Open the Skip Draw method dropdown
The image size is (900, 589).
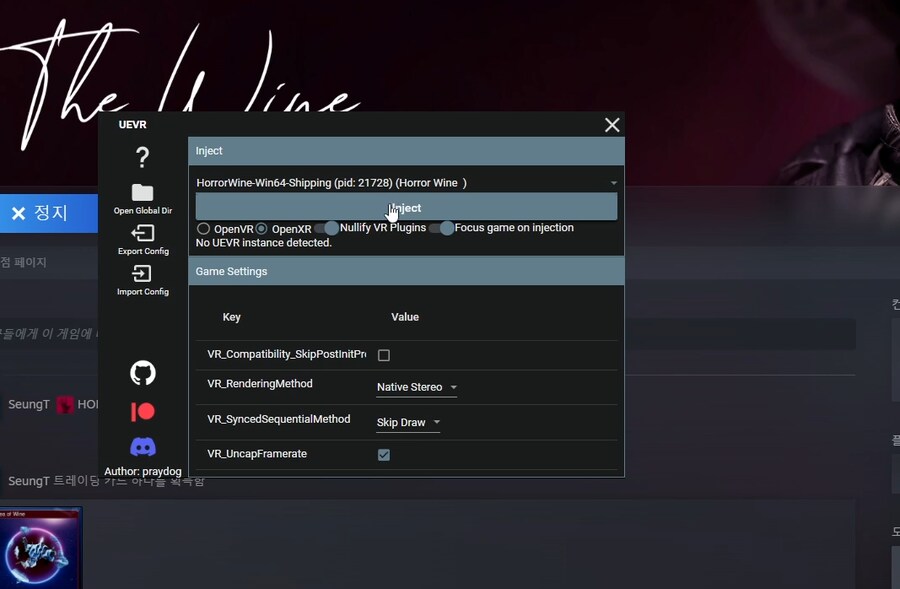tap(408, 422)
